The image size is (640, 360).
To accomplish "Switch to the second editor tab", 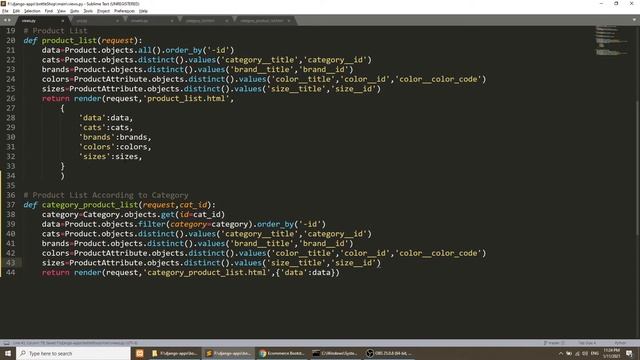I will [96, 20].
